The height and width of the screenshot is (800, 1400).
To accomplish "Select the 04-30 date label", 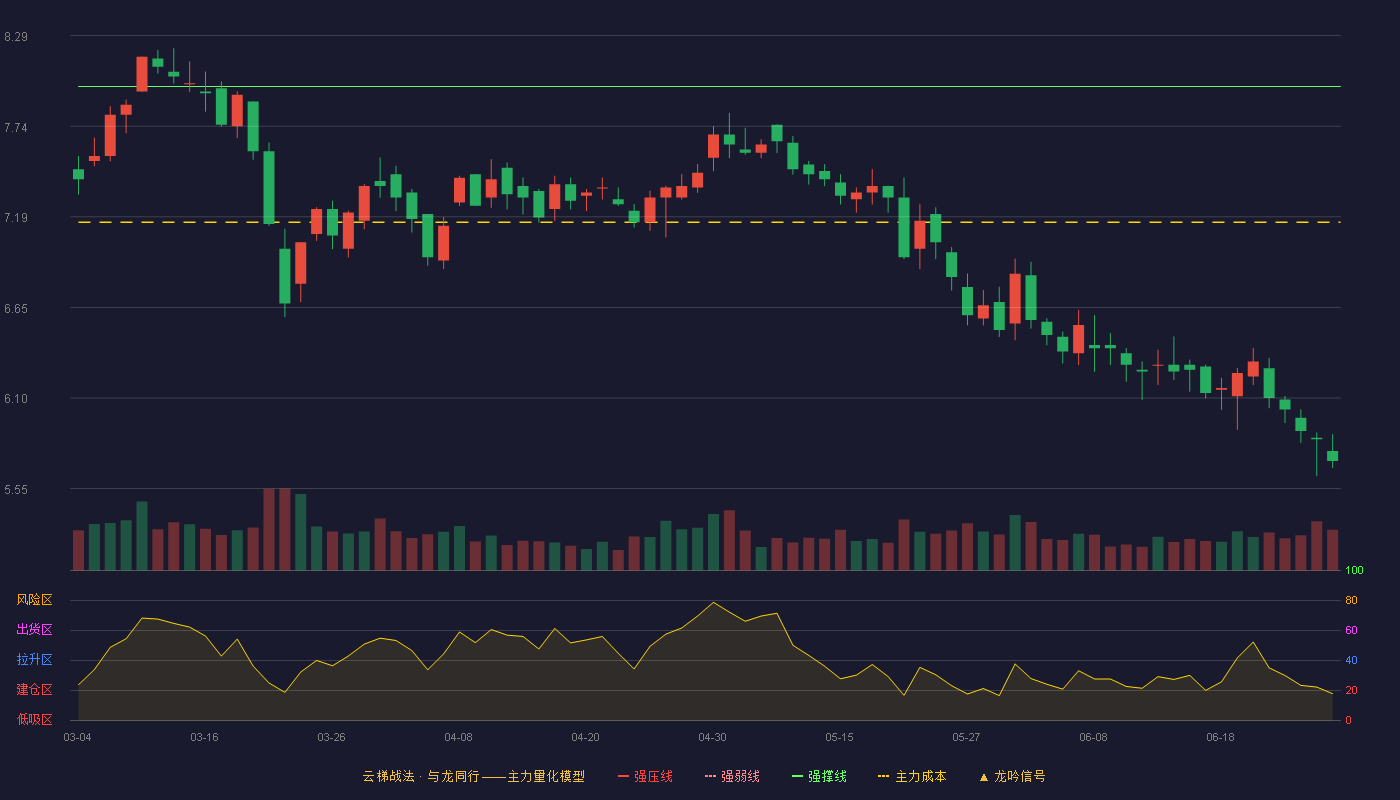I will 712,737.
